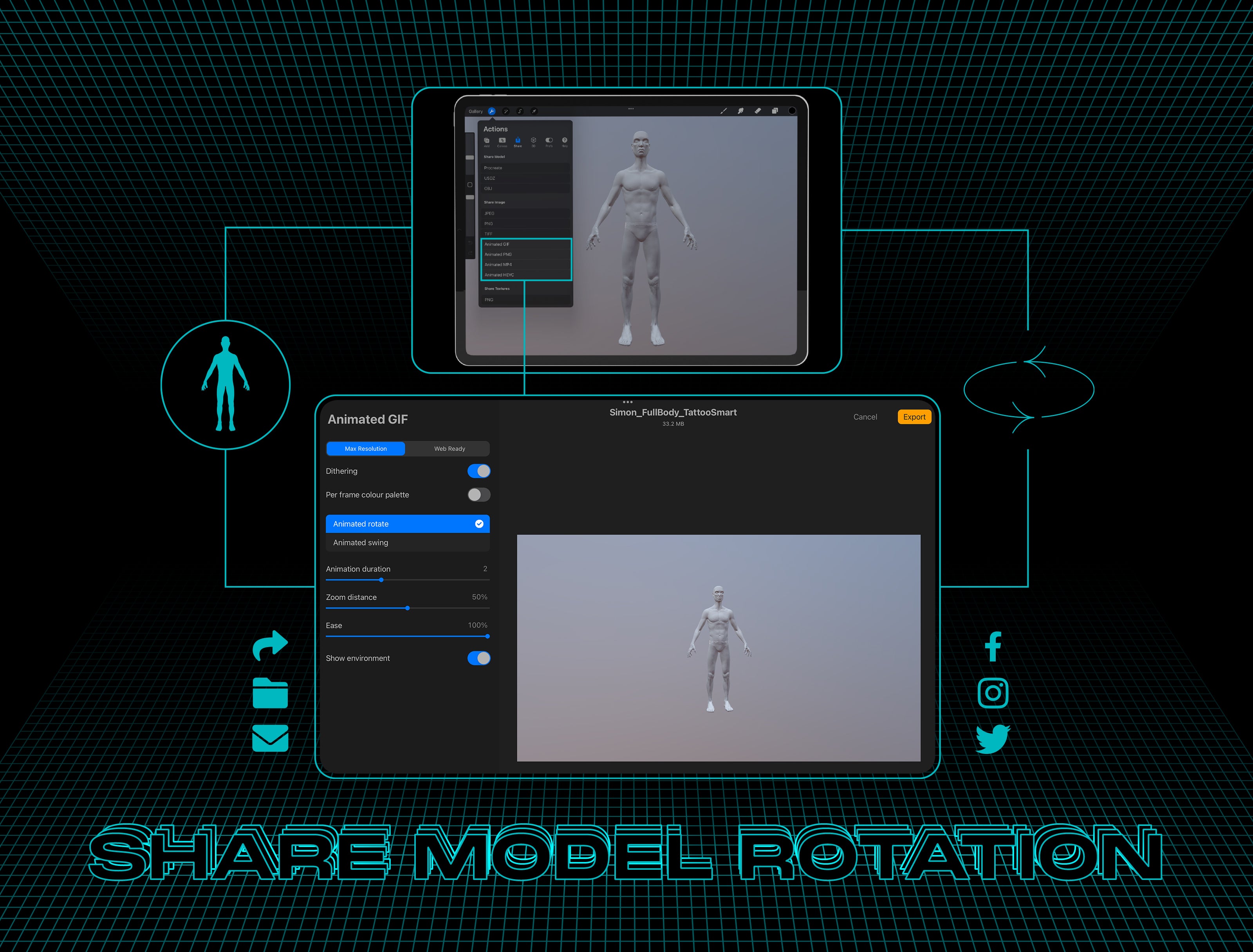The width and height of the screenshot is (1253, 952).
Task: Switch to the 3D section in Actions
Action: [534, 141]
